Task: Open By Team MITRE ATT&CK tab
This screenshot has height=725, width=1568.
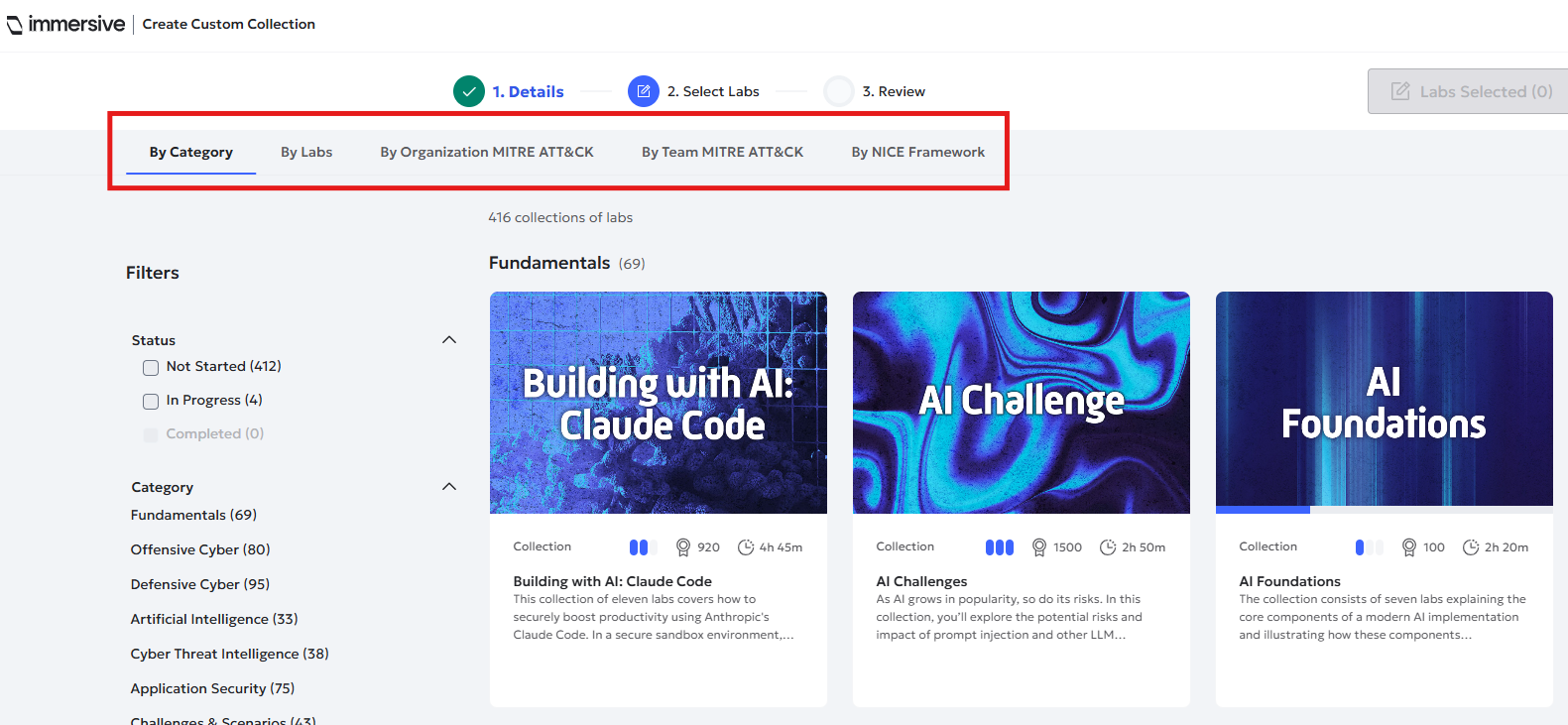Action: point(722,152)
